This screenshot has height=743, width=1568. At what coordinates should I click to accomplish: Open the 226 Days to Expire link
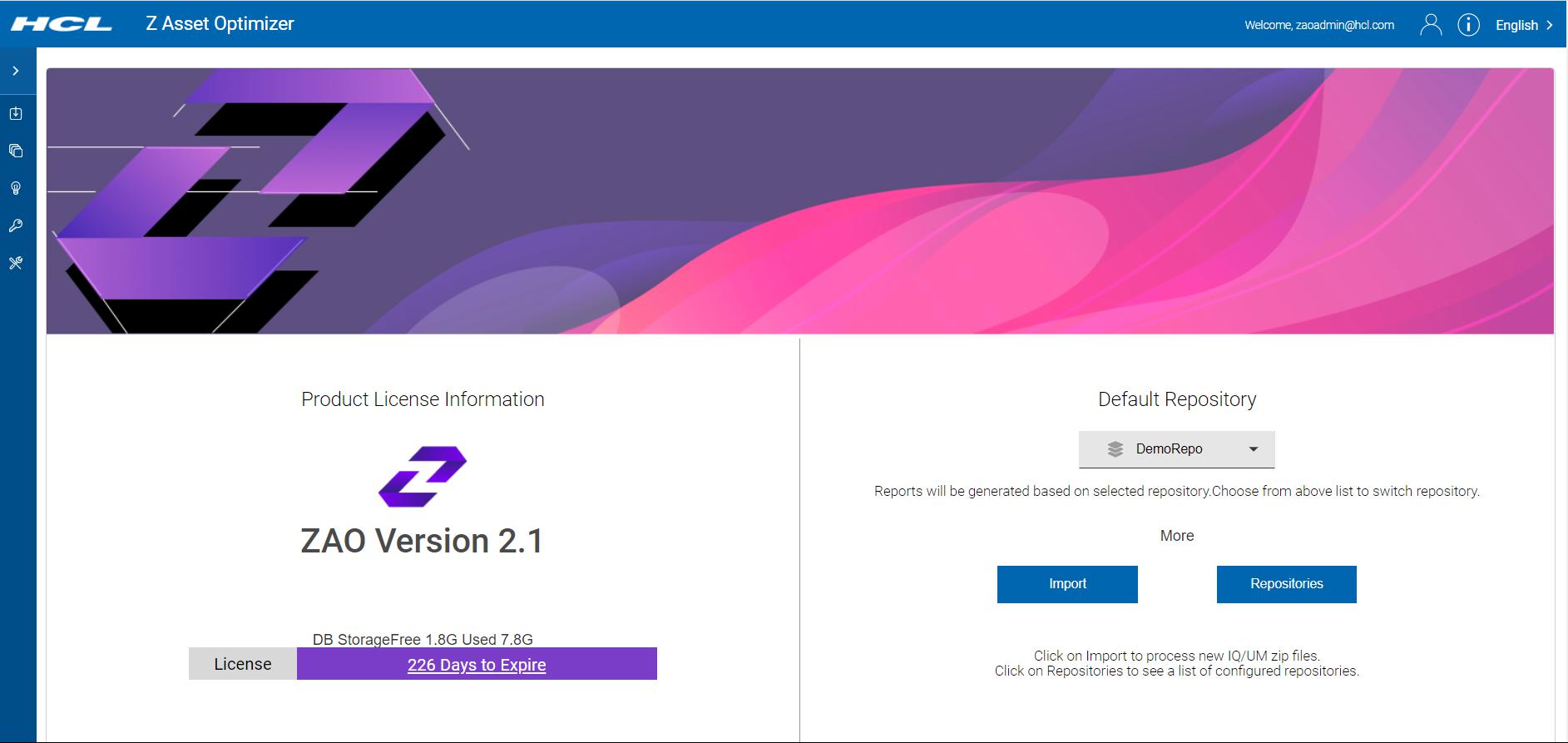pos(477,665)
